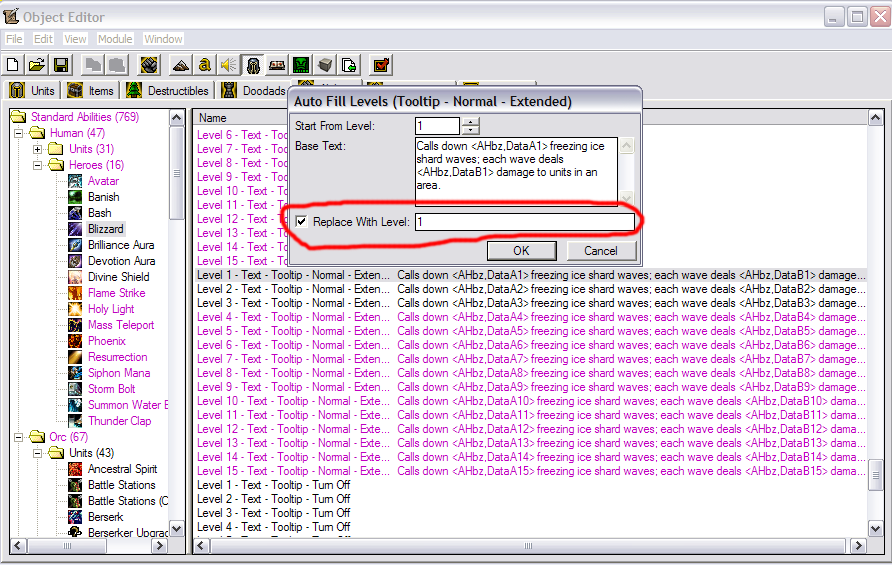The image size is (892, 565).
Task: Click the Open Map folder icon
Action: (37, 65)
